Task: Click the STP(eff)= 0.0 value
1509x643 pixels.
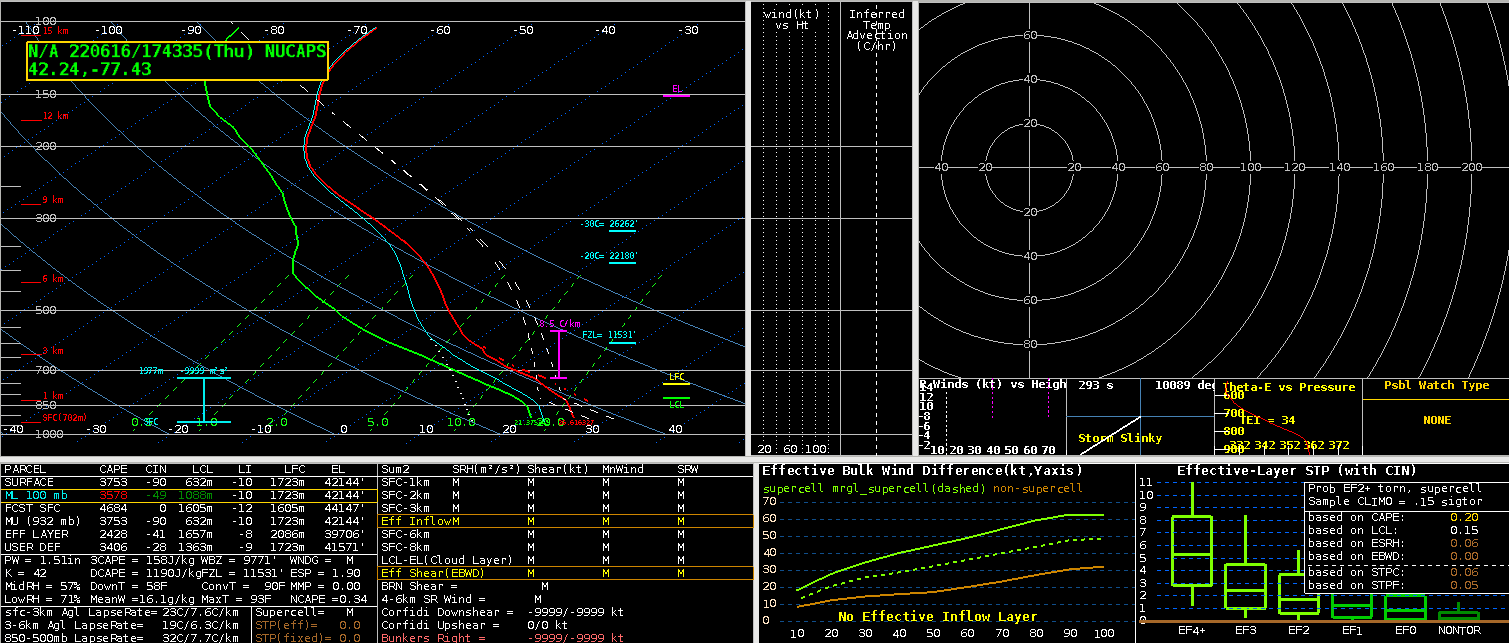Action: tap(306, 625)
